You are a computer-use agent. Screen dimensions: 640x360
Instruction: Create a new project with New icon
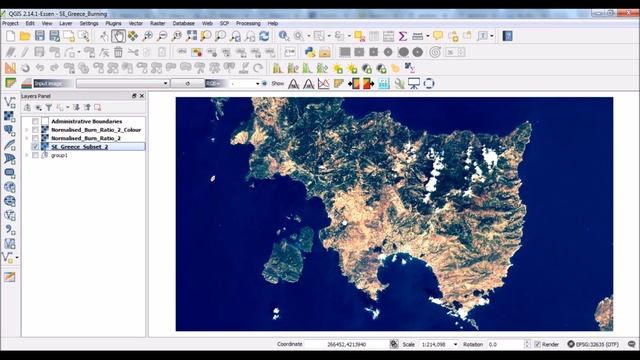(x=11, y=36)
